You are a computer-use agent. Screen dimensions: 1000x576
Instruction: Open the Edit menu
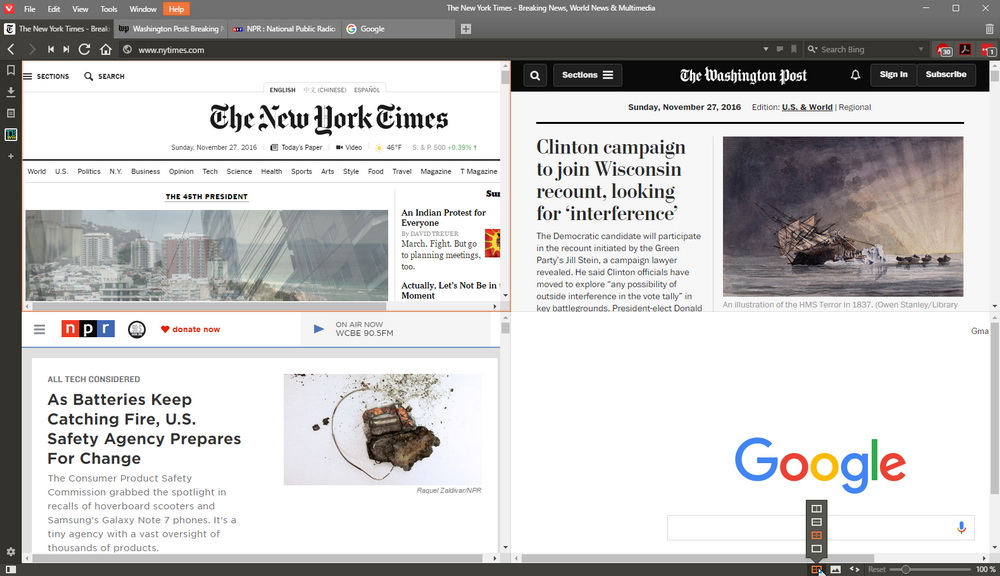point(54,9)
